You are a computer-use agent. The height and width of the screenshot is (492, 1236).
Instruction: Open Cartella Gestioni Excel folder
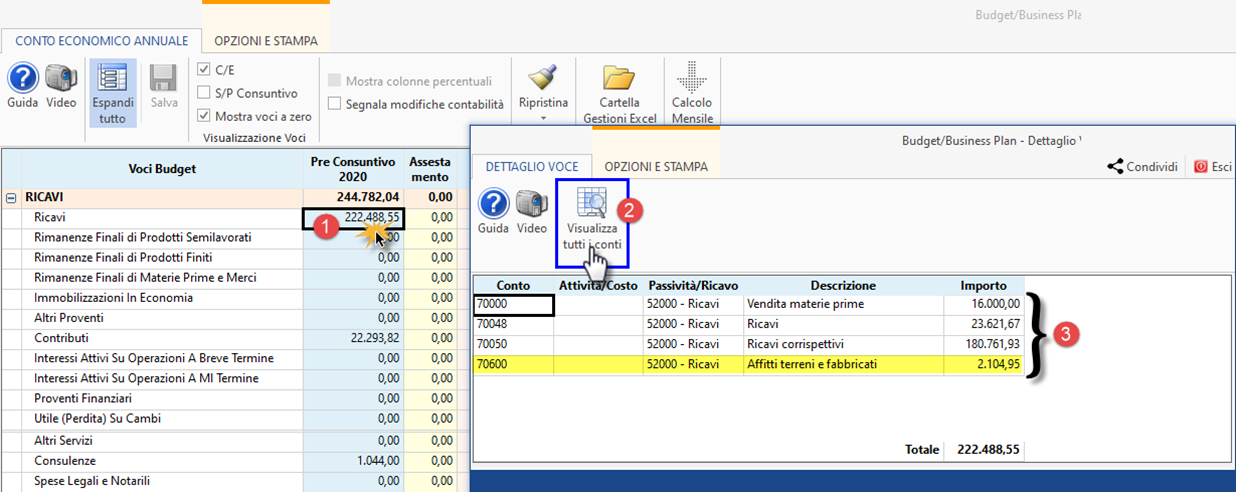click(x=619, y=79)
